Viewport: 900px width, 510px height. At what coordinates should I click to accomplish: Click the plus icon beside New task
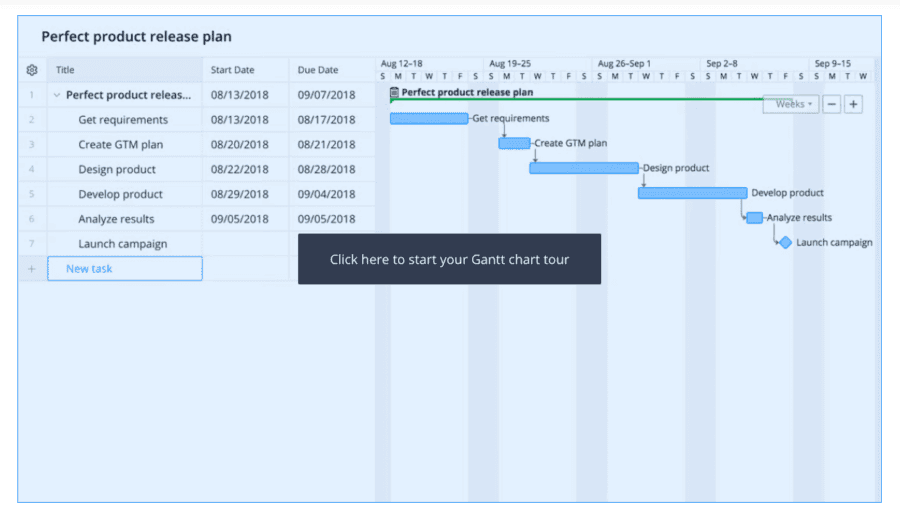click(x=32, y=268)
